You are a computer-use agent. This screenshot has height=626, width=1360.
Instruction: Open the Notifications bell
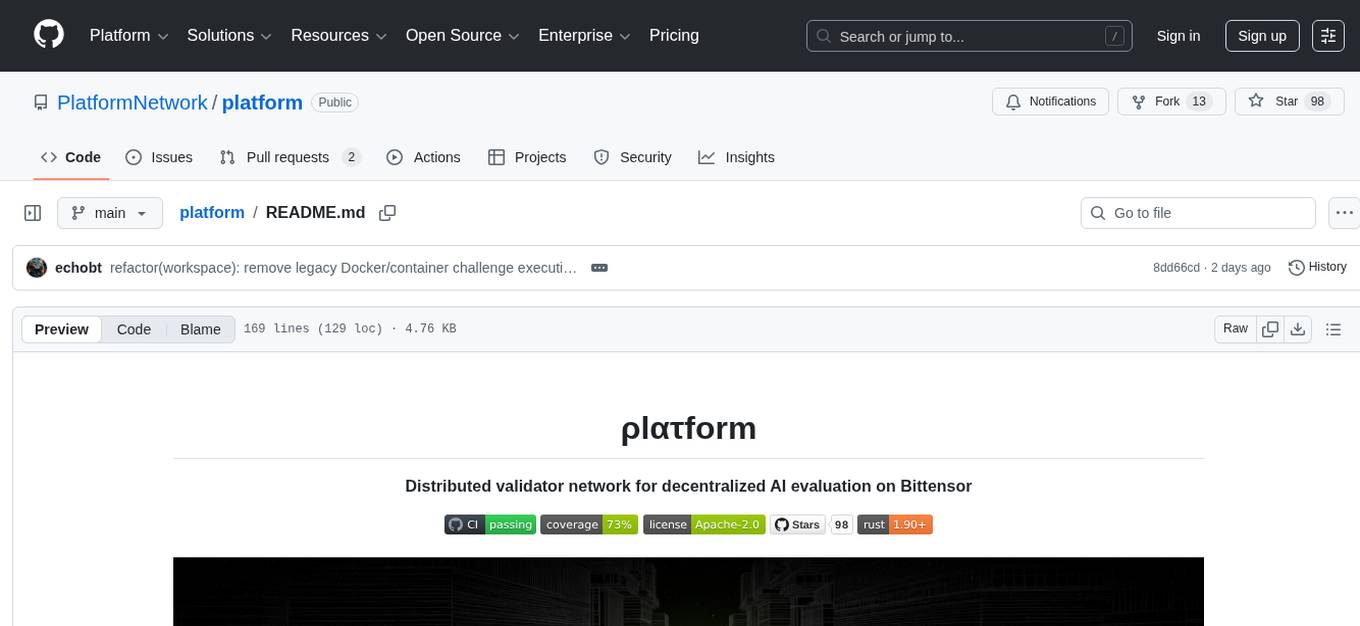(1013, 101)
